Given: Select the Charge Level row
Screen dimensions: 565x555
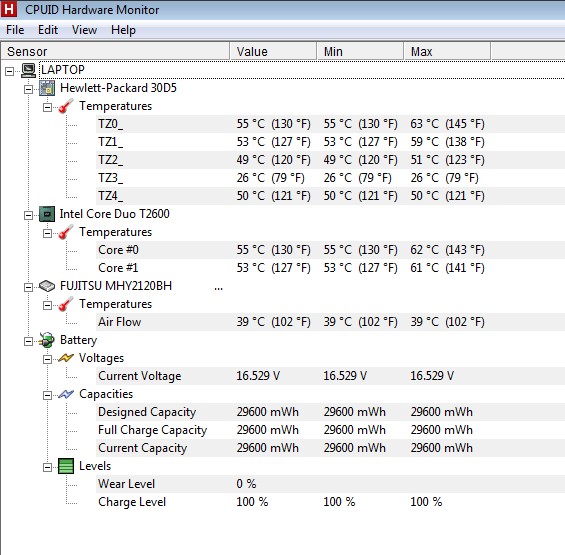Looking at the screenshot, I should click(x=330, y=502).
